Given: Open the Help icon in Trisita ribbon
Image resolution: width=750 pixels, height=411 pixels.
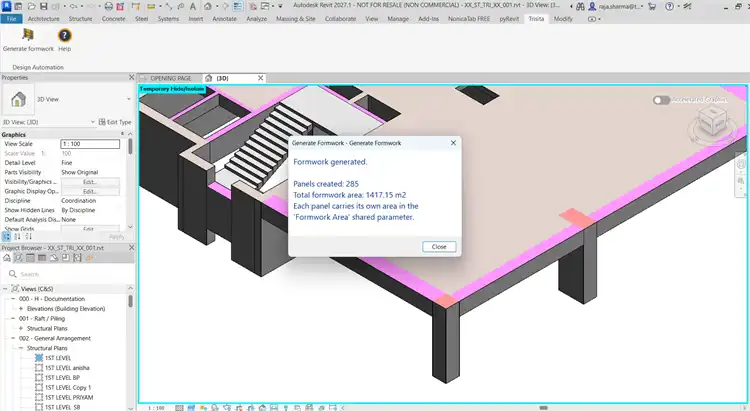Looking at the screenshot, I should [65, 35].
